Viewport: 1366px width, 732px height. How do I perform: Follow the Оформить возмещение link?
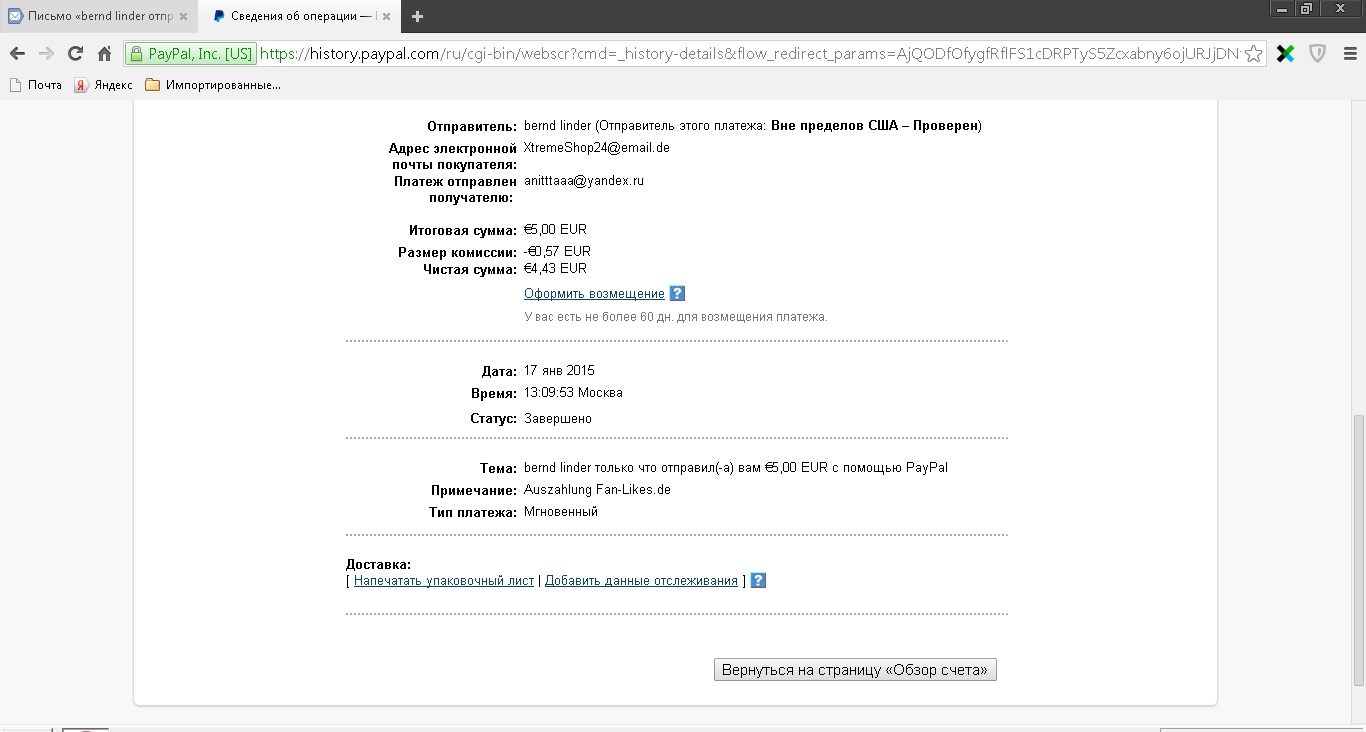point(594,294)
